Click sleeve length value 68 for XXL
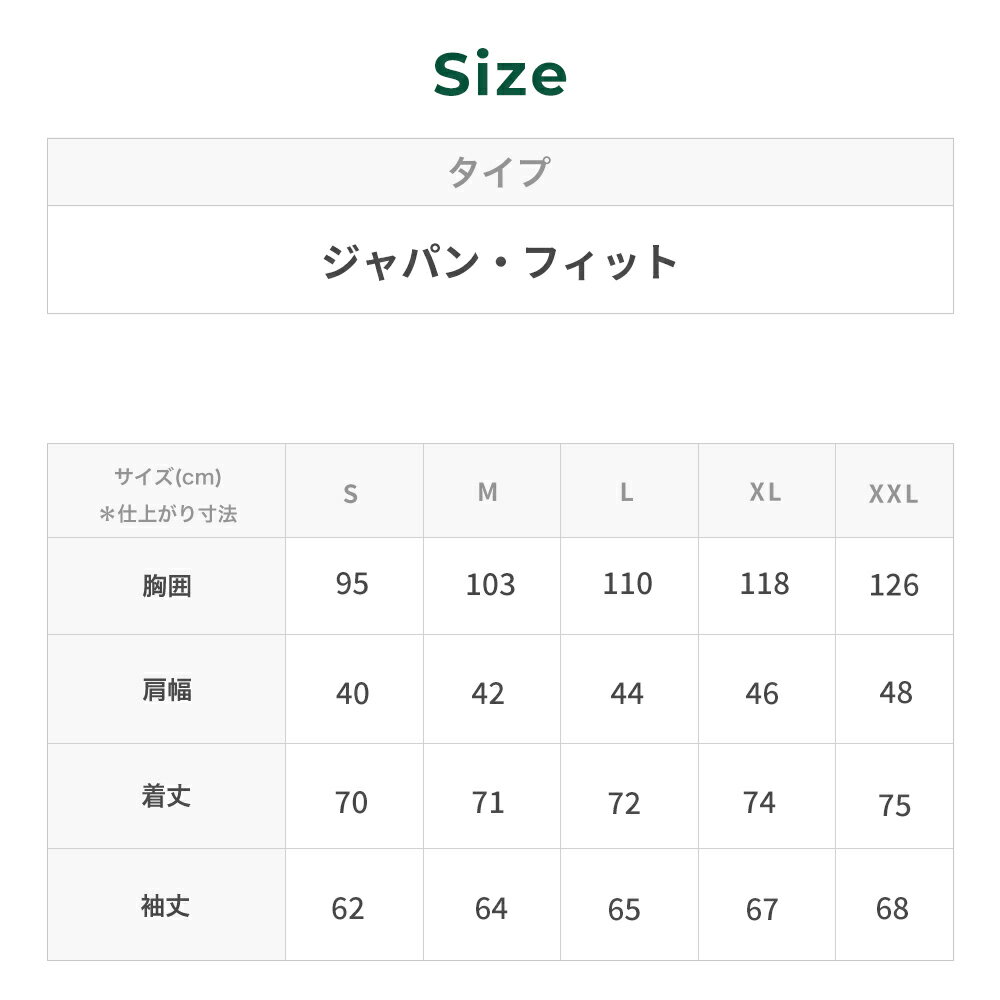The width and height of the screenshot is (1000, 1000). tap(892, 909)
